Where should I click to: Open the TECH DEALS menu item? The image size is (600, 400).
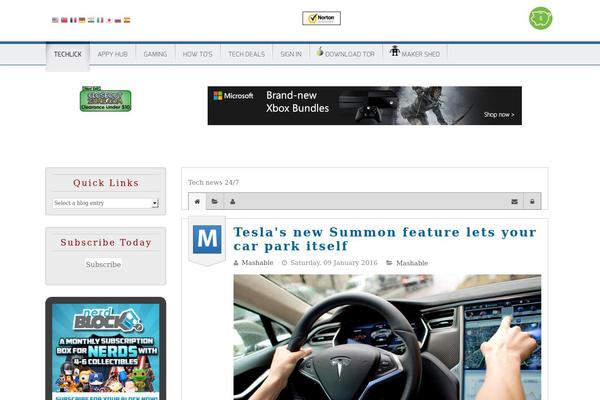pos(246,54)
